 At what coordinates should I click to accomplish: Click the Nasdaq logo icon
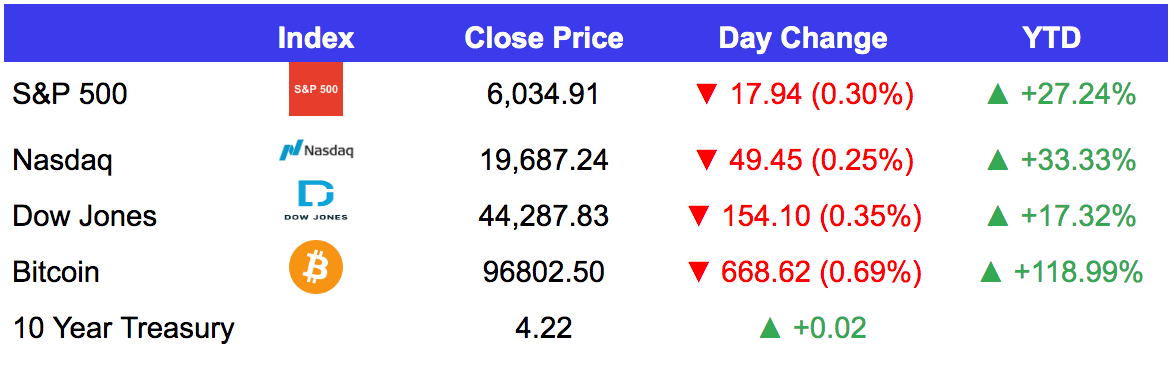316,150
